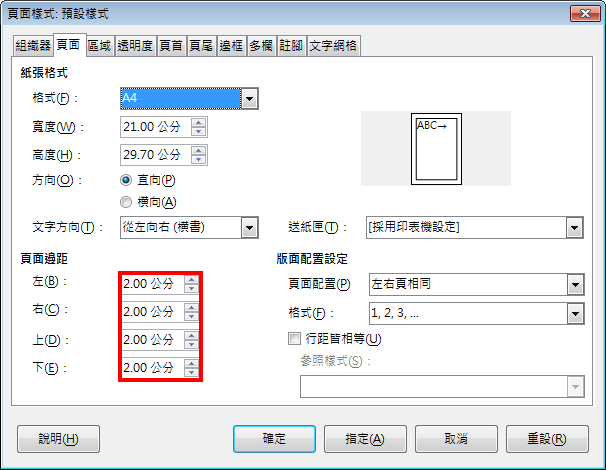606x470 pixels.
Task: Click the 重設(R) reset button
Action: (x=547, y=439)
